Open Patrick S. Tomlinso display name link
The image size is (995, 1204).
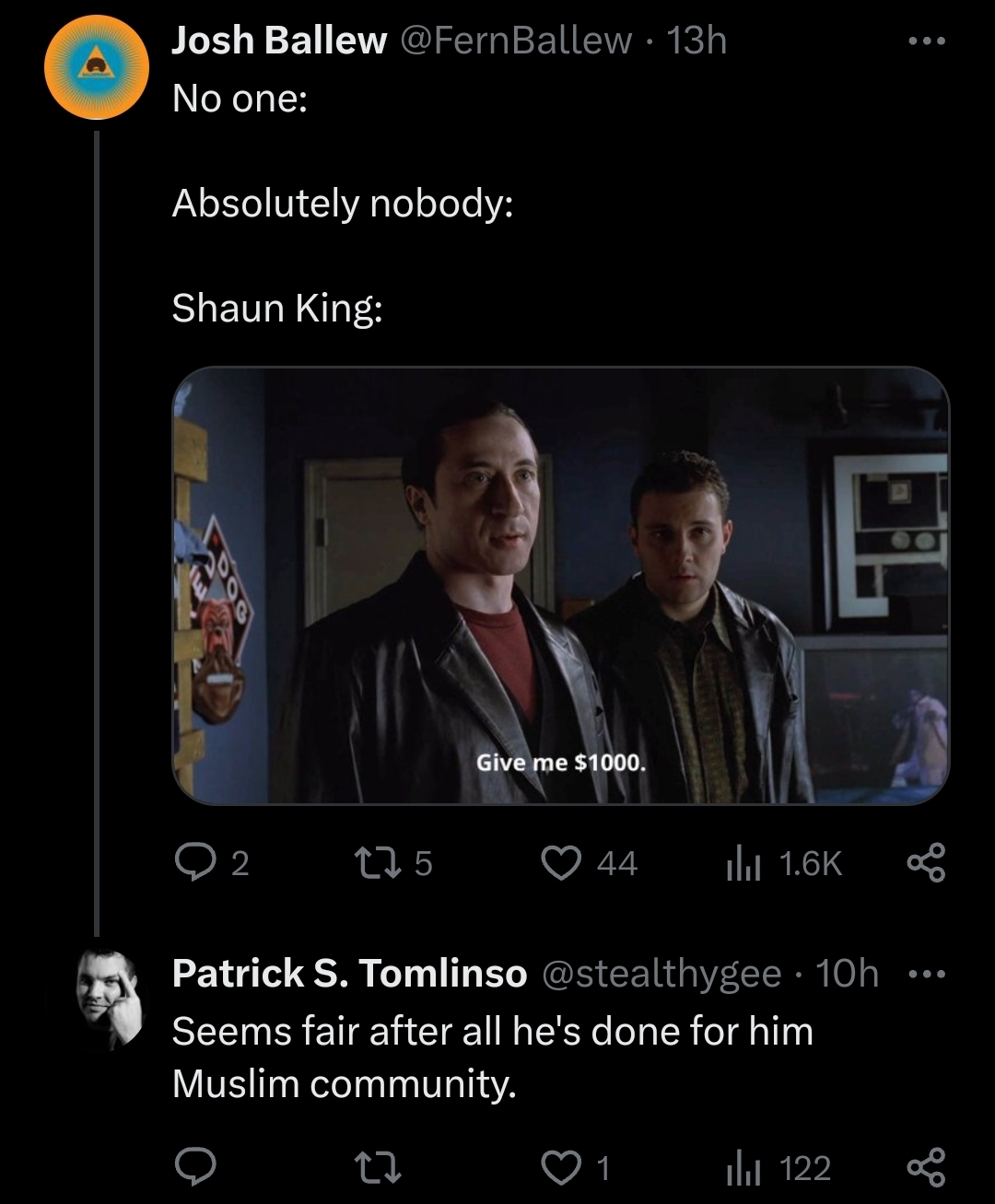coord(349,974)
